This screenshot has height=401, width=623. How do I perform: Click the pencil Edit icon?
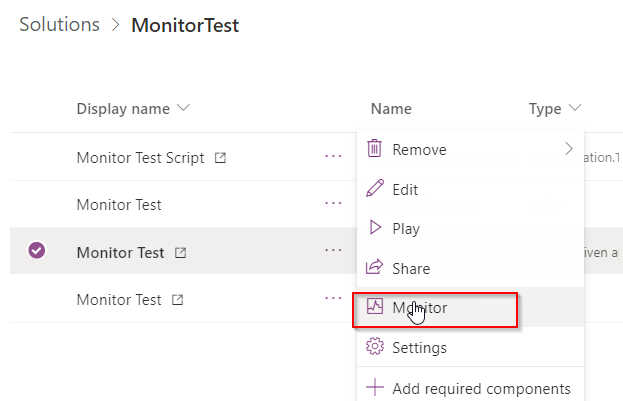click(x=375, y=188)
